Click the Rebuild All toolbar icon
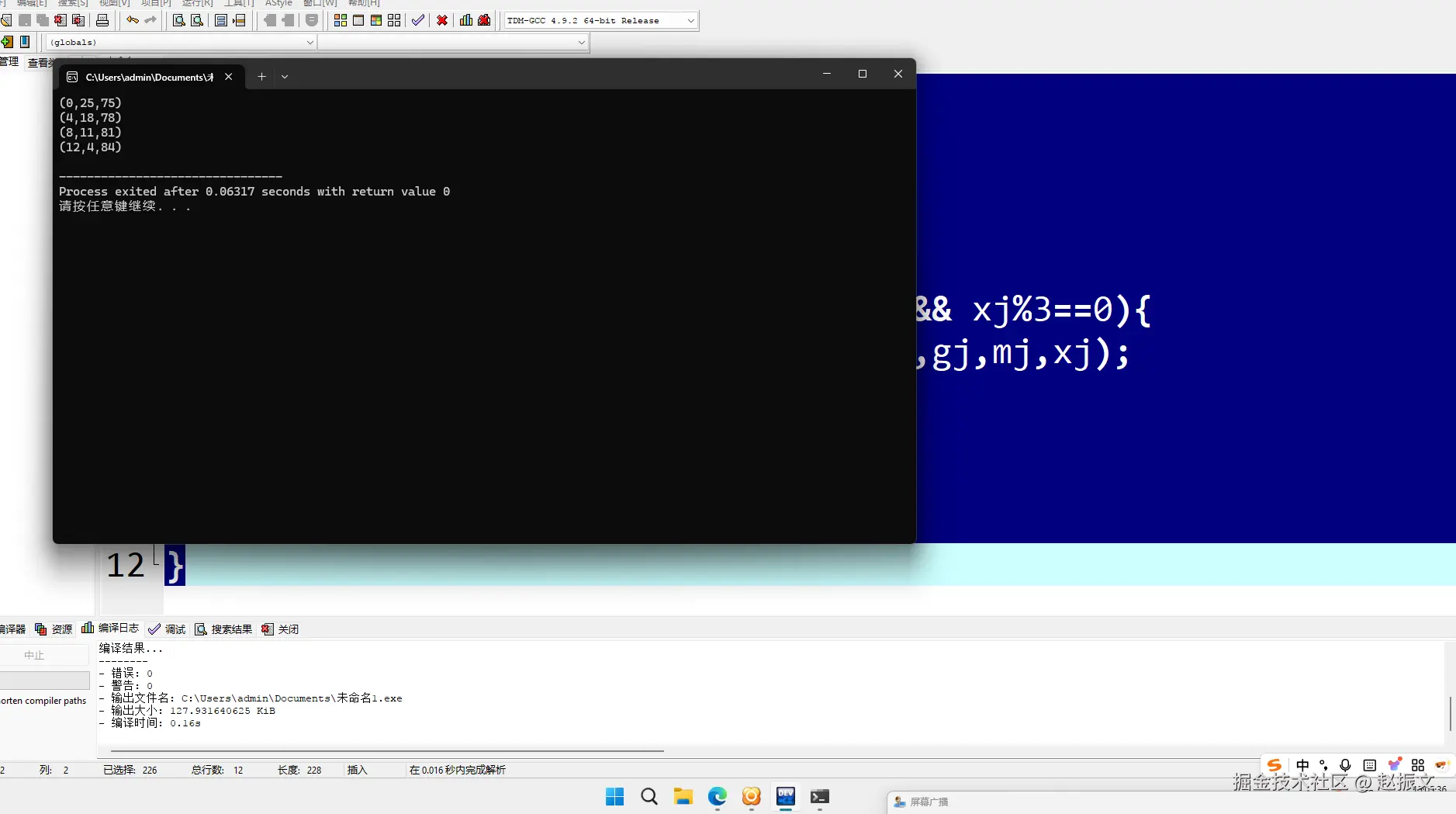 point(394,20)
